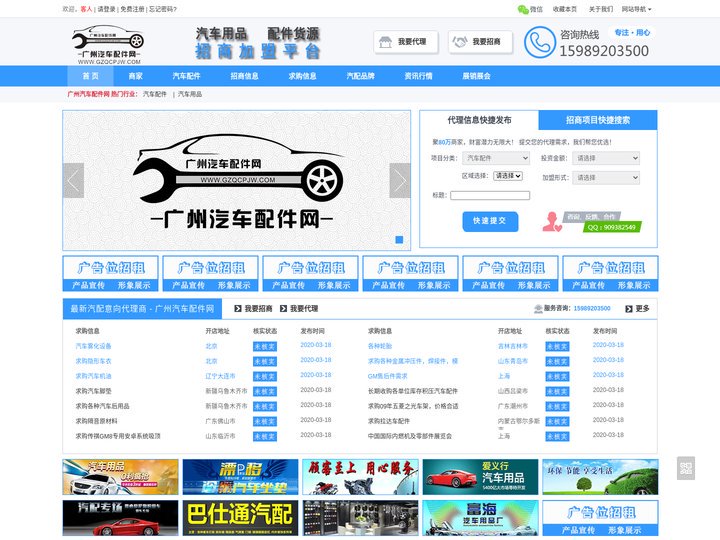
Task: Open 求购信息 in the navigation bar
Action: click(303, 76)
